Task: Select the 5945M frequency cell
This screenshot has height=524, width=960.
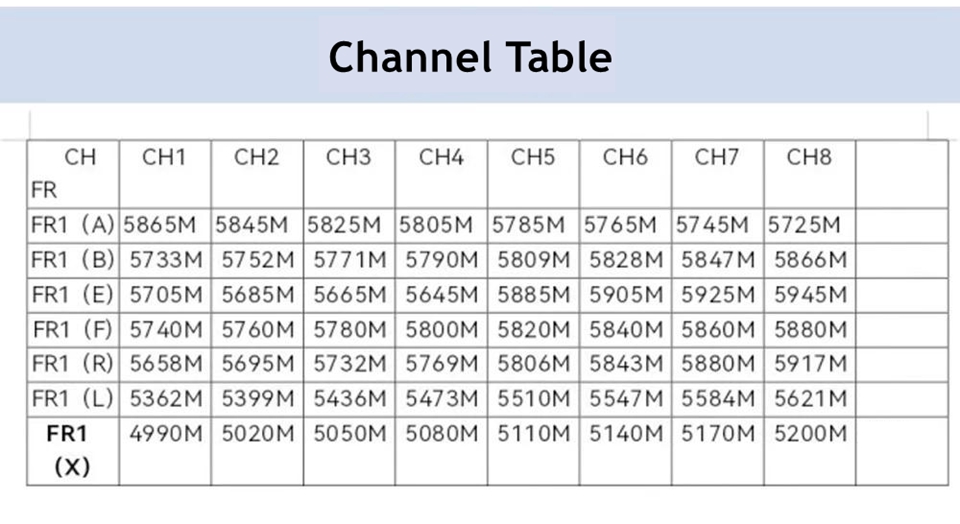Action: [810, 295]
